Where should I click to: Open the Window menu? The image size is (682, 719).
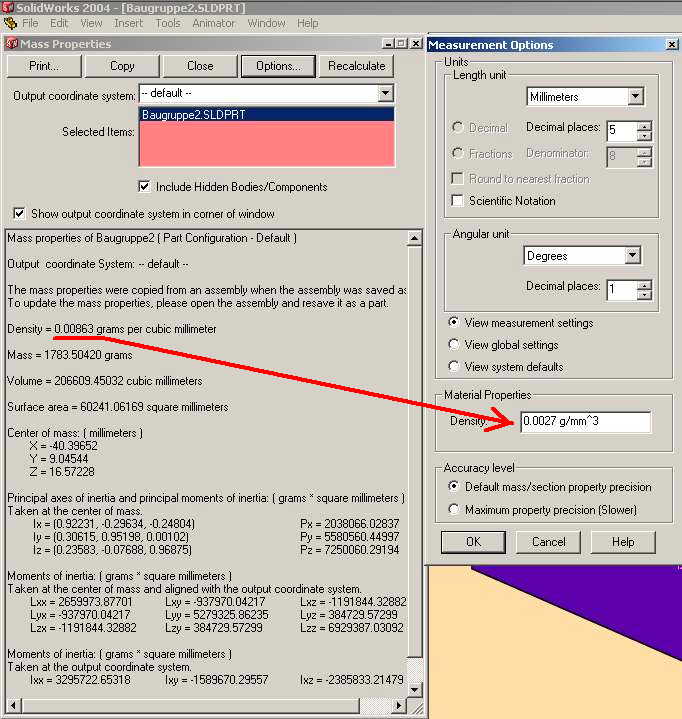tap(266, 23)
